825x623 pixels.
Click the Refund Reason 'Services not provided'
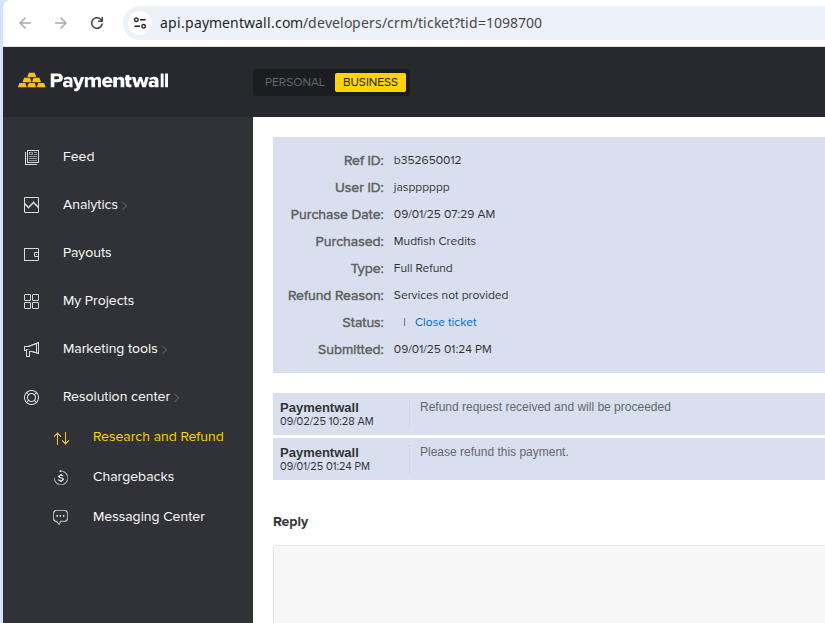tap(451, 295)
